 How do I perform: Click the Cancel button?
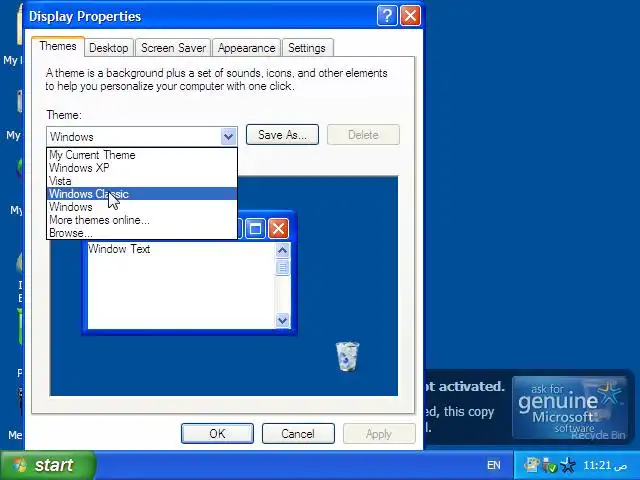298,433
